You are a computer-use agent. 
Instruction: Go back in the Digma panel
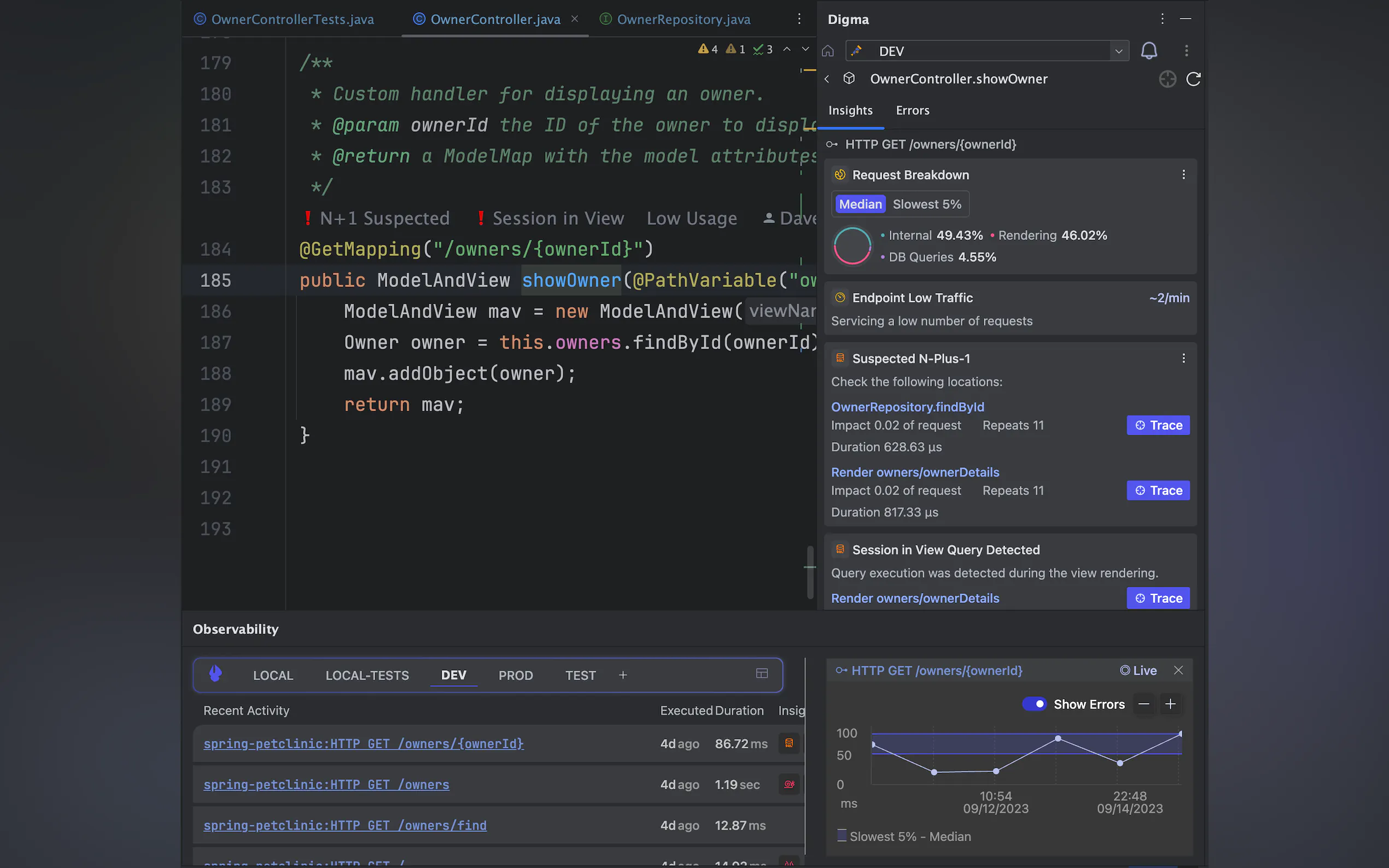[x=827, y=79]
